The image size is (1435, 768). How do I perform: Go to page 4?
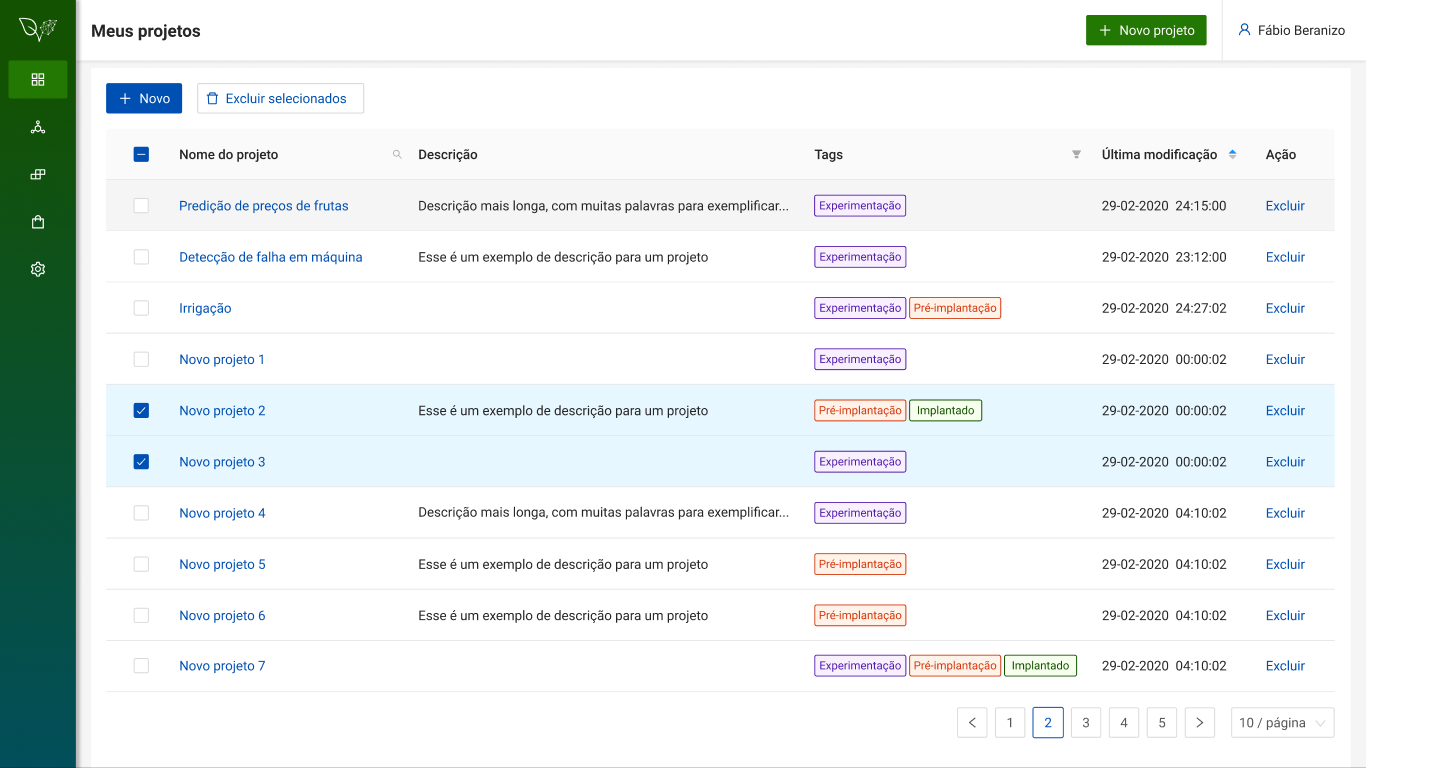[1124, 722]
